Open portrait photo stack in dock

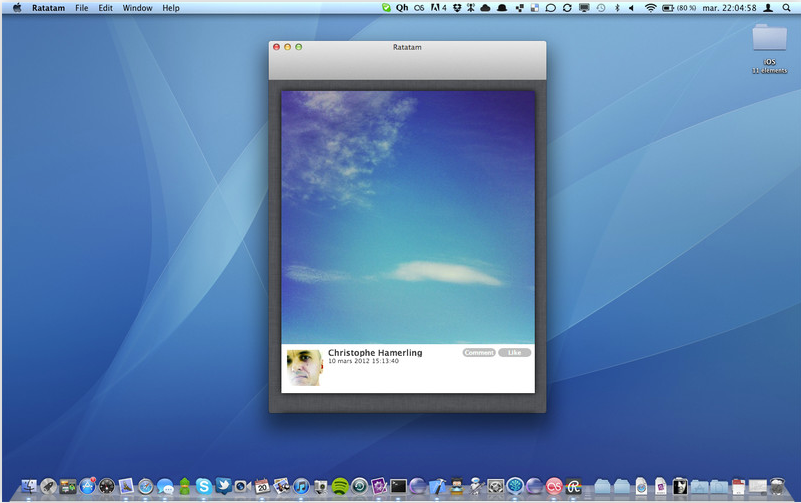pyautogui.click(x=680, y=486)
